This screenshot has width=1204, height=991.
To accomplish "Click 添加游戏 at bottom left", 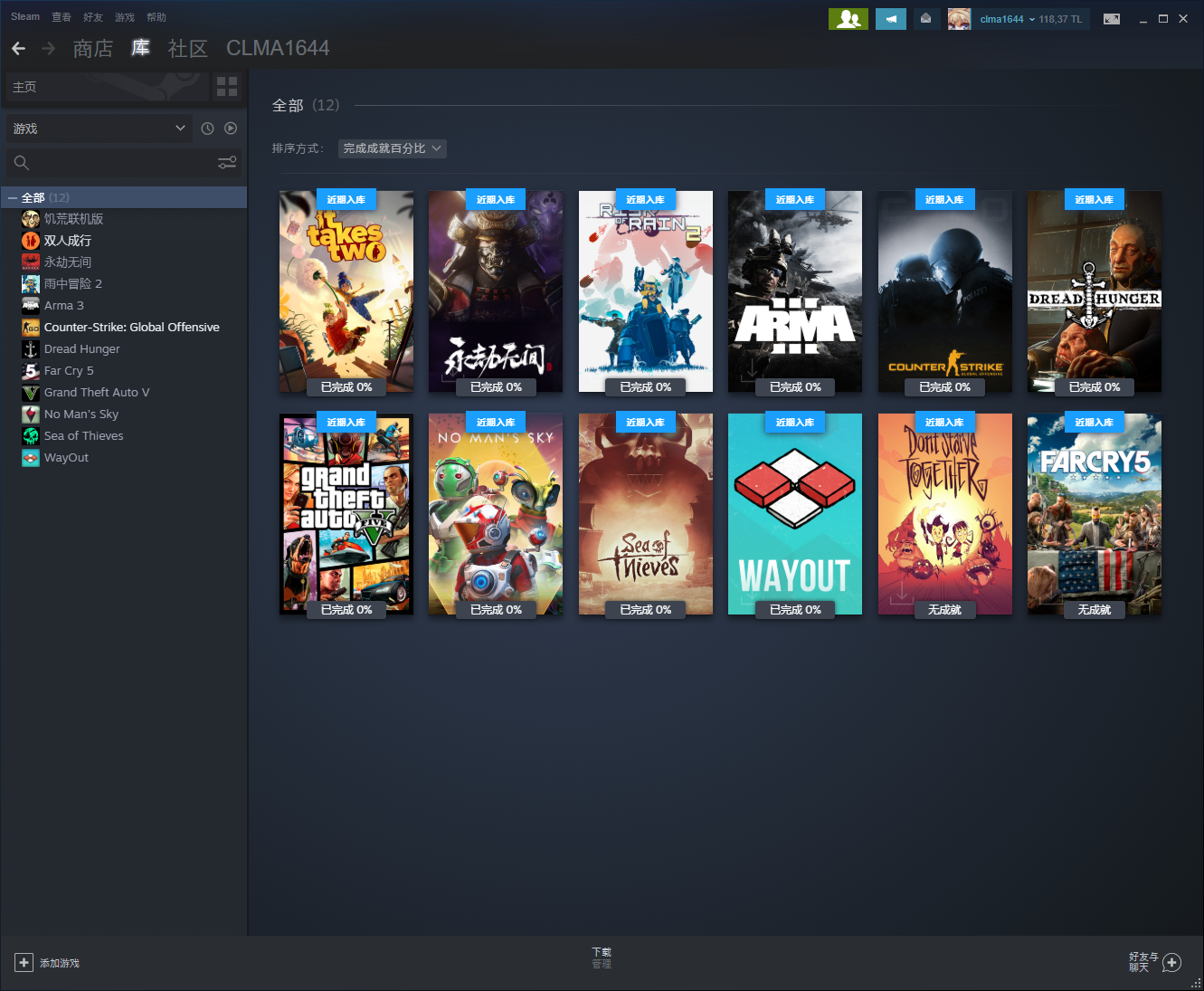I will pyautogui.click(x=60, y=963).
